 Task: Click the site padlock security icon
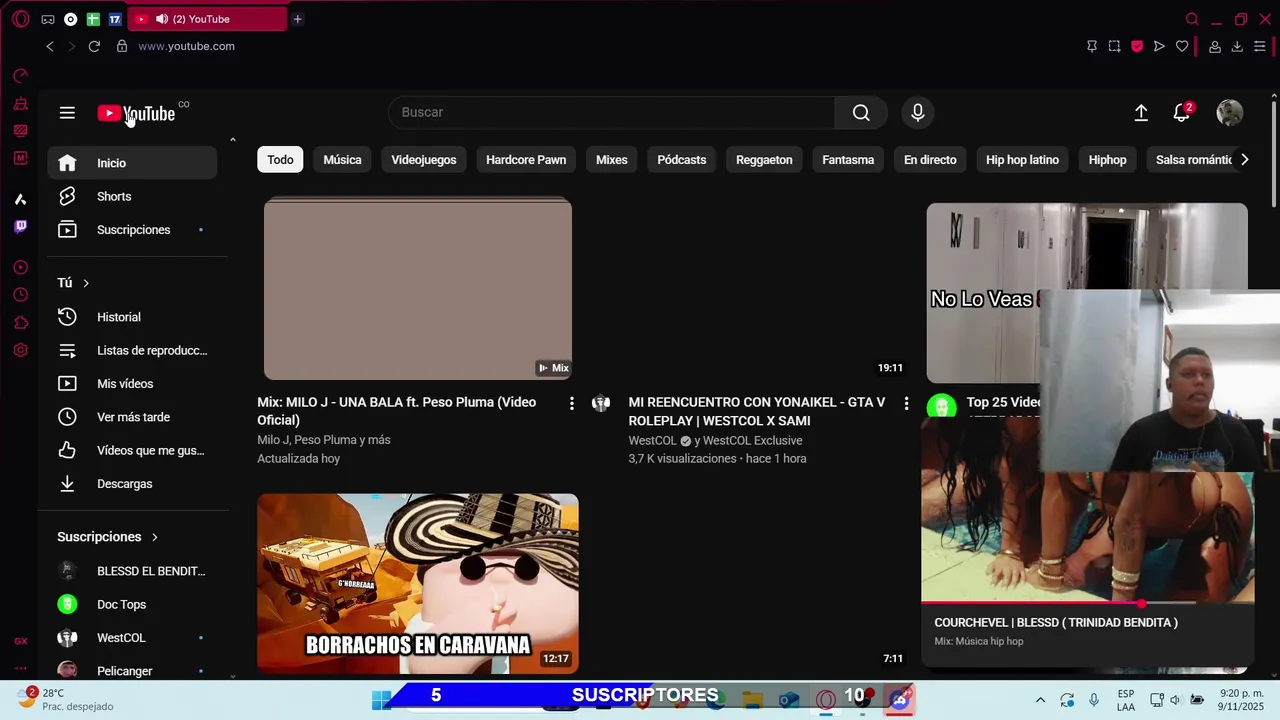click(122, 46)
